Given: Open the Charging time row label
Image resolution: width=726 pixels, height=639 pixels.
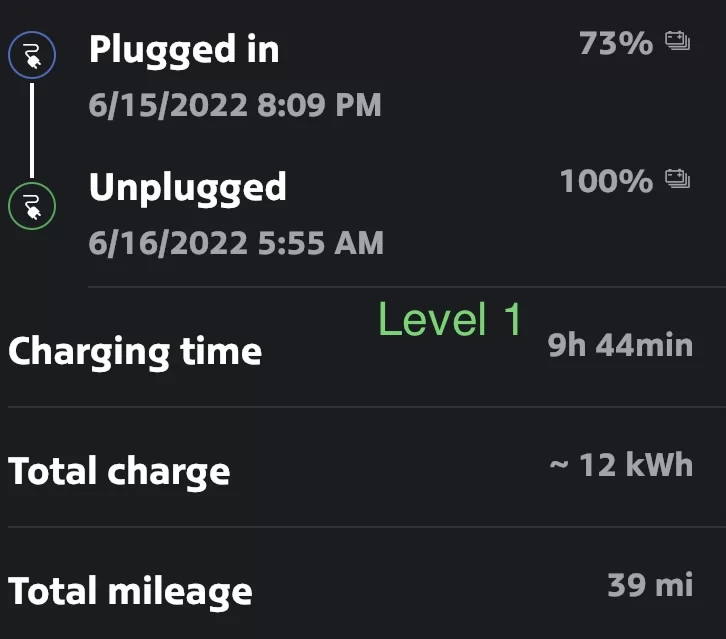Looking at the screenshot, I should pyautogui.click(x=135, y=352).
